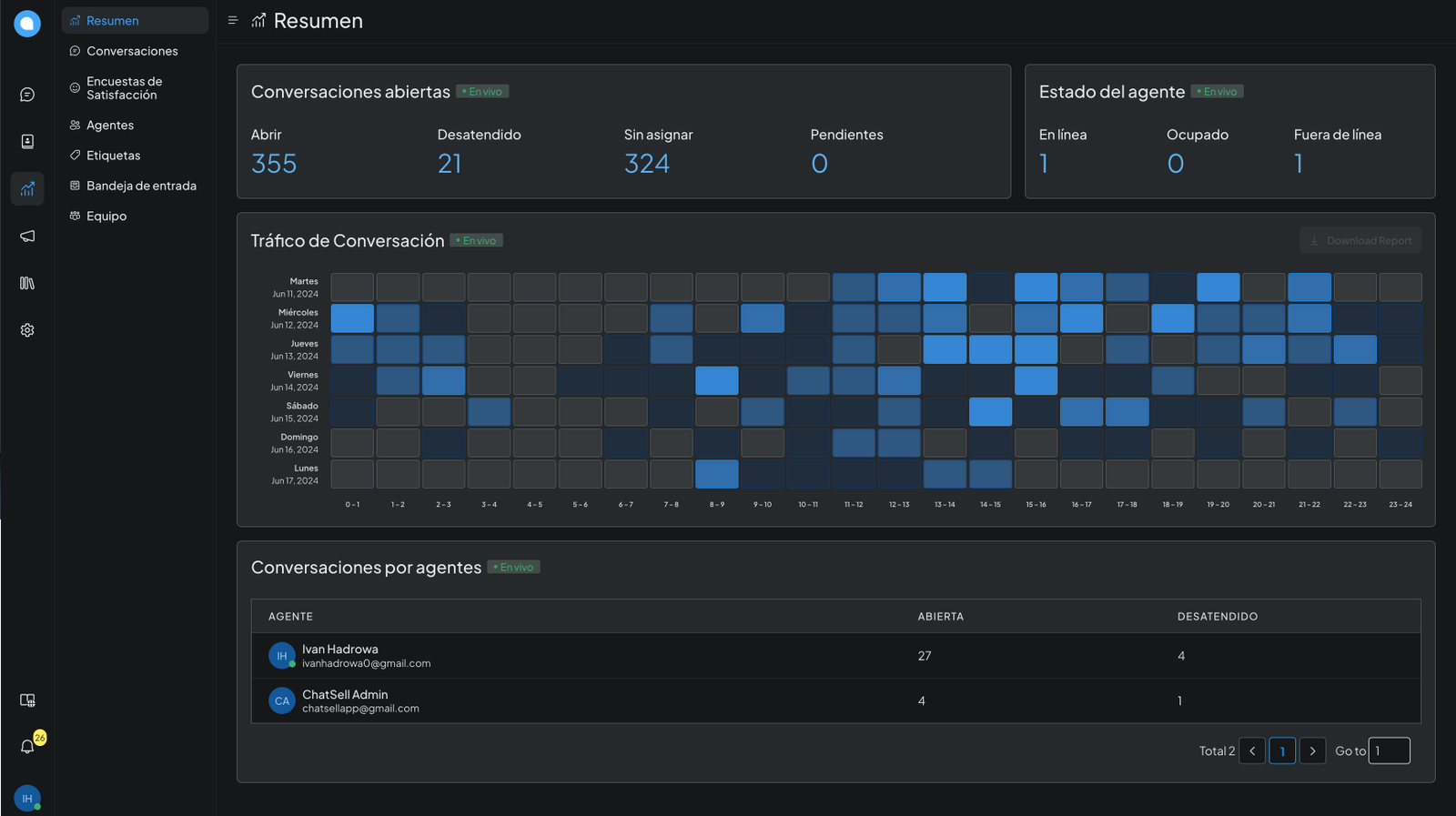
Task: Click the Jueves 22-23 heatmap cell
Action: [x=1355, y=349]
